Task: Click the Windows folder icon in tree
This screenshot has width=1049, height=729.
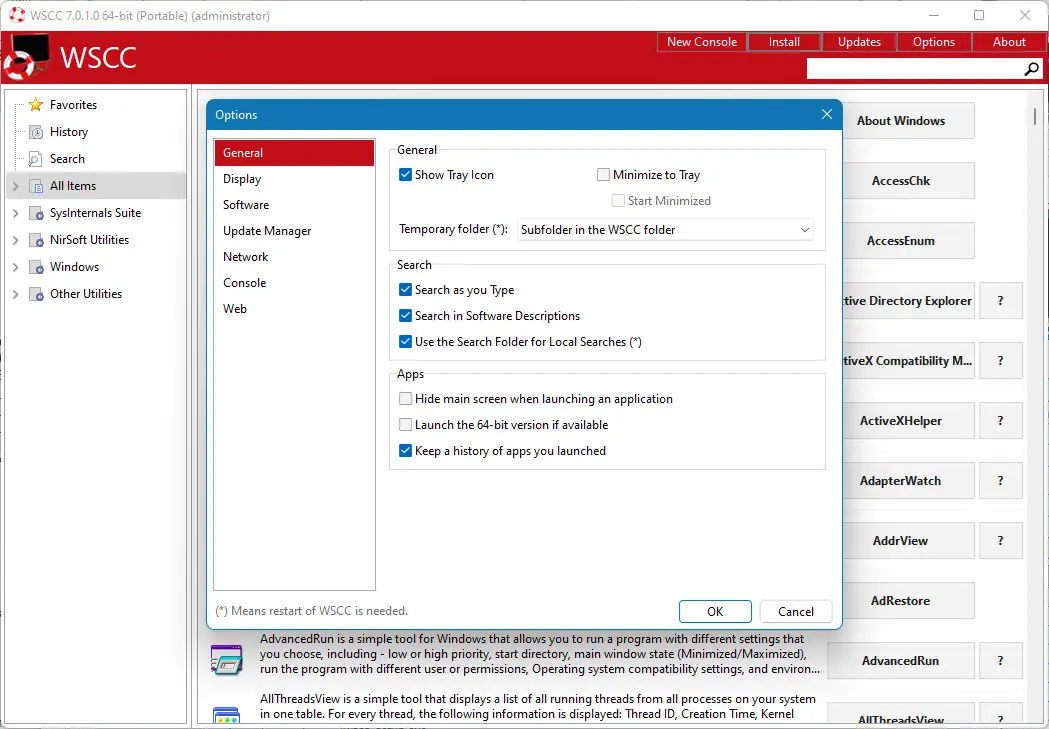Action: click(x=36, y=267)
